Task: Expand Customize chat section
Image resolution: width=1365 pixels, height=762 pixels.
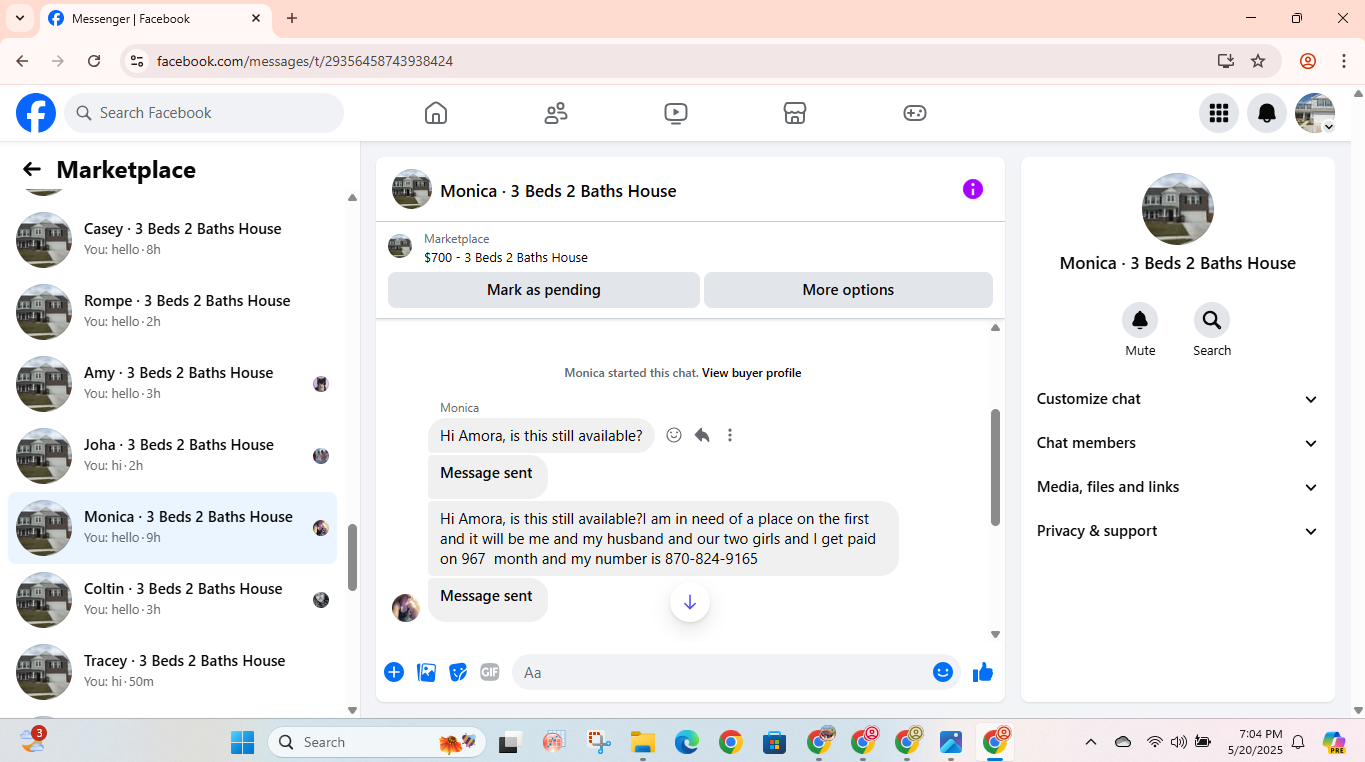Action: (1177, 399)
